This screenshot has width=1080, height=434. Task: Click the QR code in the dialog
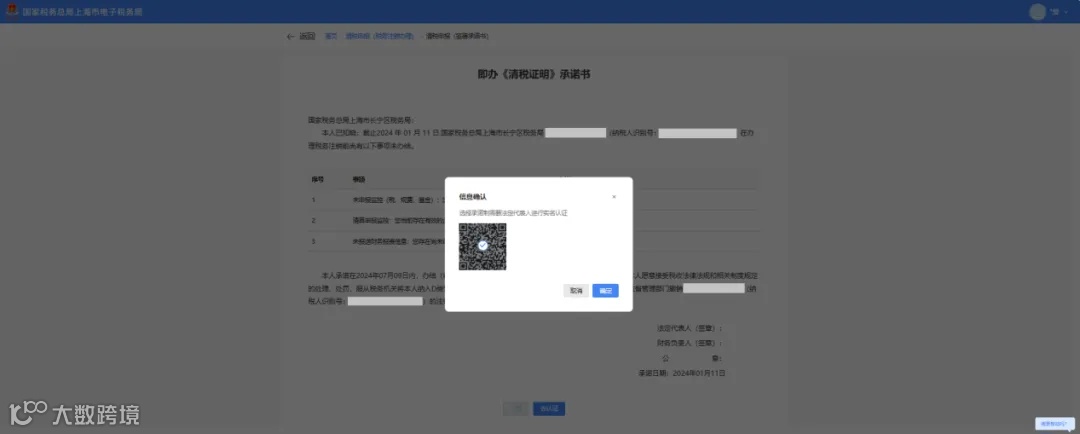pyautogui.click(x=482, y=246)
